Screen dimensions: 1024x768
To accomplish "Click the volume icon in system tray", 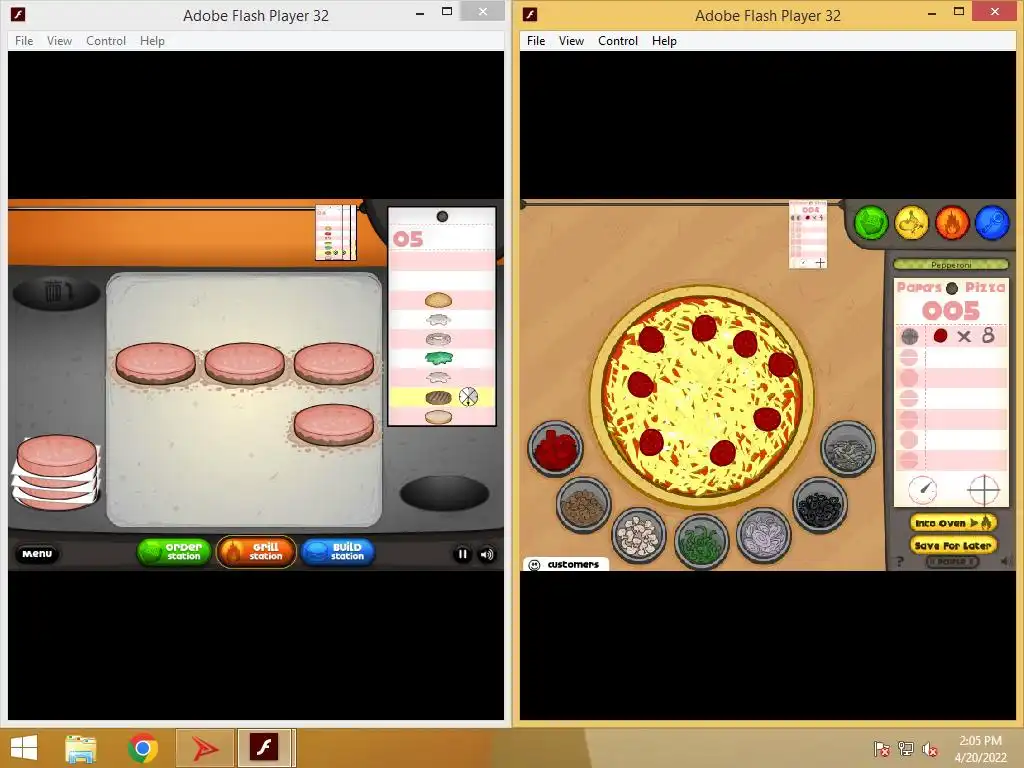I will (x=930, y=749).
